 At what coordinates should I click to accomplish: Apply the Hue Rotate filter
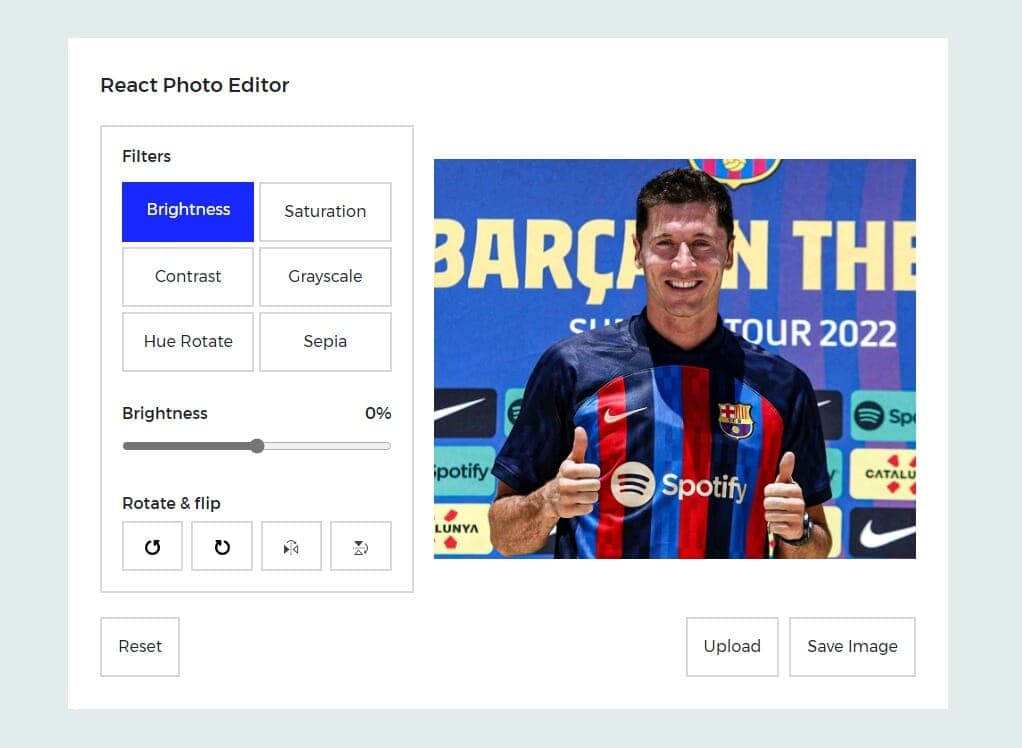pos(187,341)
